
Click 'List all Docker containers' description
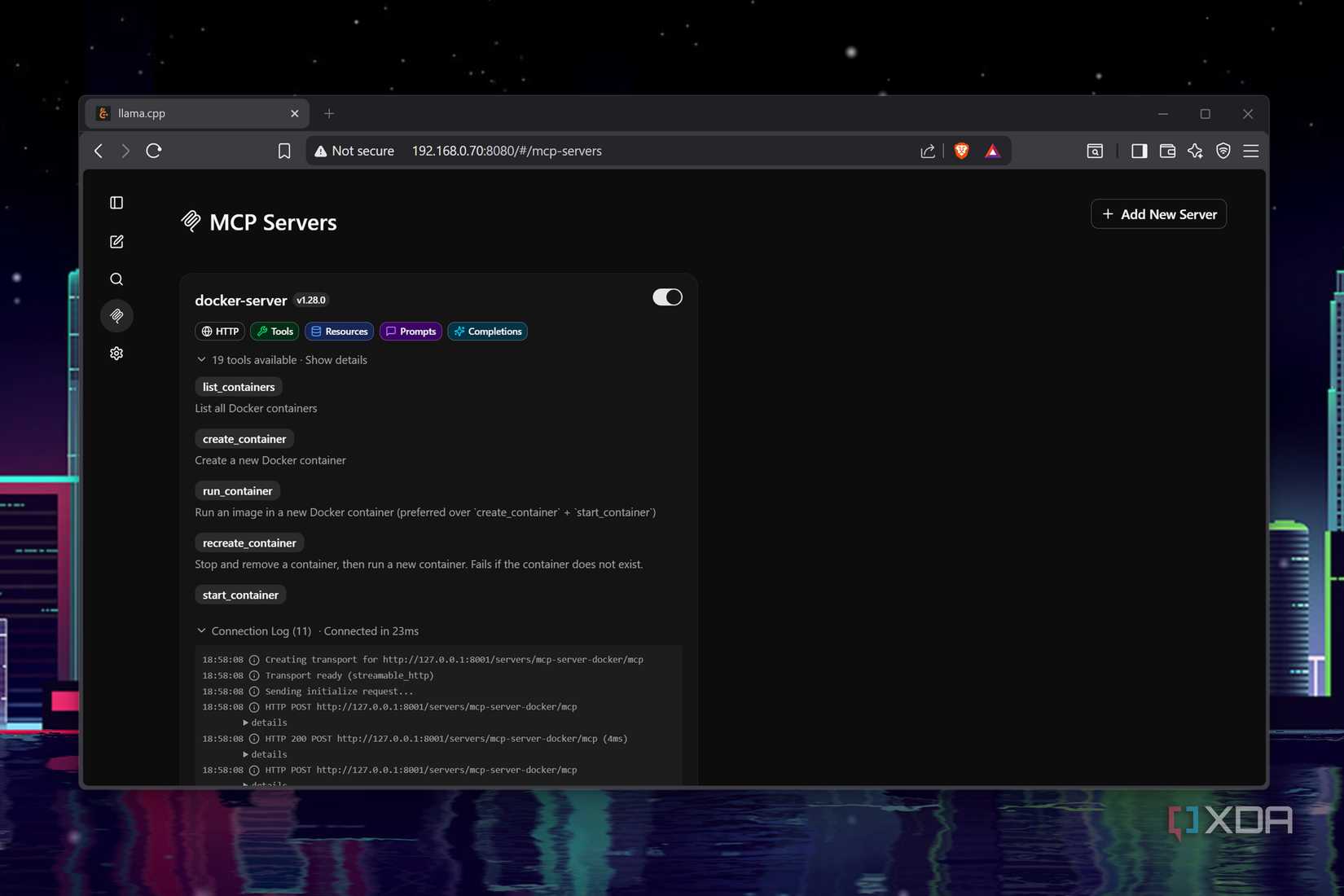256,408
